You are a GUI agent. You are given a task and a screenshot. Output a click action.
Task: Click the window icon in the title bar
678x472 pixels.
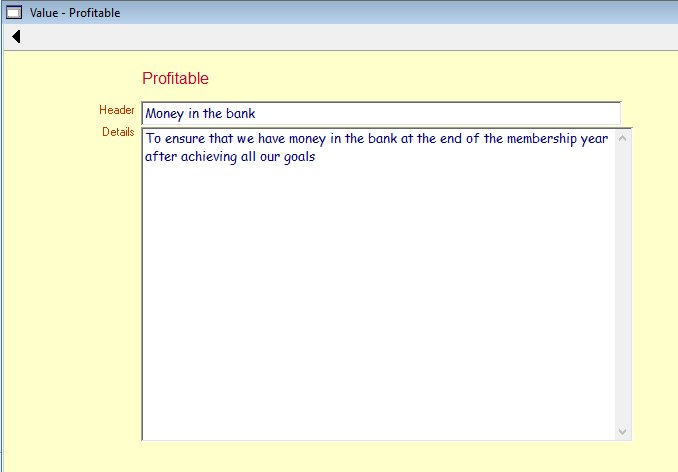(x=14, y=12)
